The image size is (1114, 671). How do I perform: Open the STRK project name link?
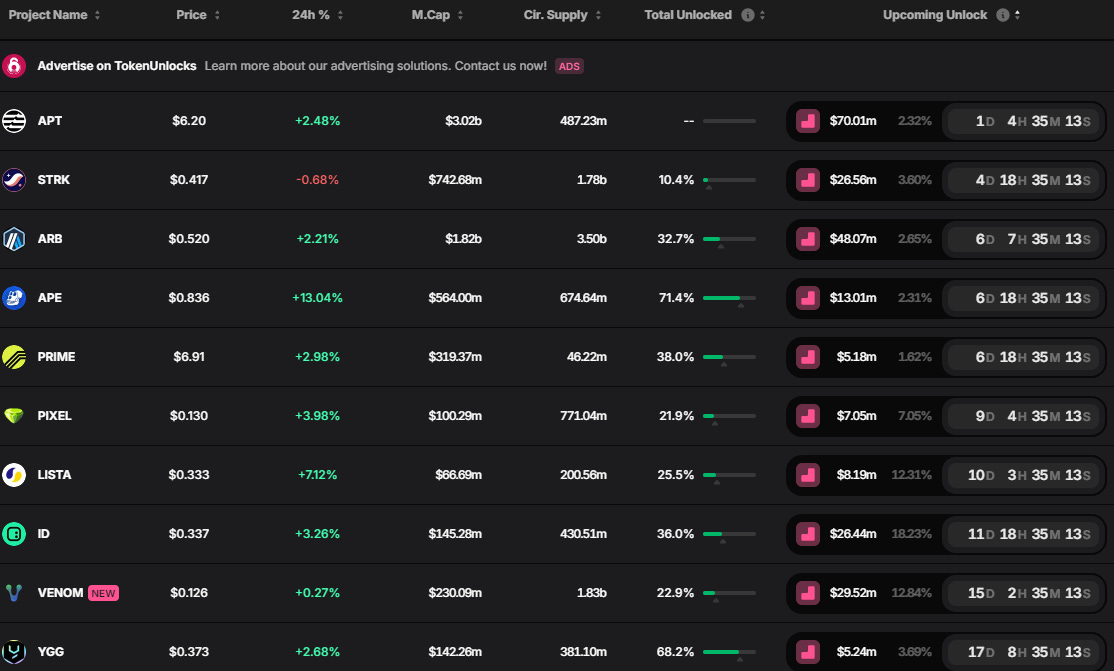click(53, 180)
